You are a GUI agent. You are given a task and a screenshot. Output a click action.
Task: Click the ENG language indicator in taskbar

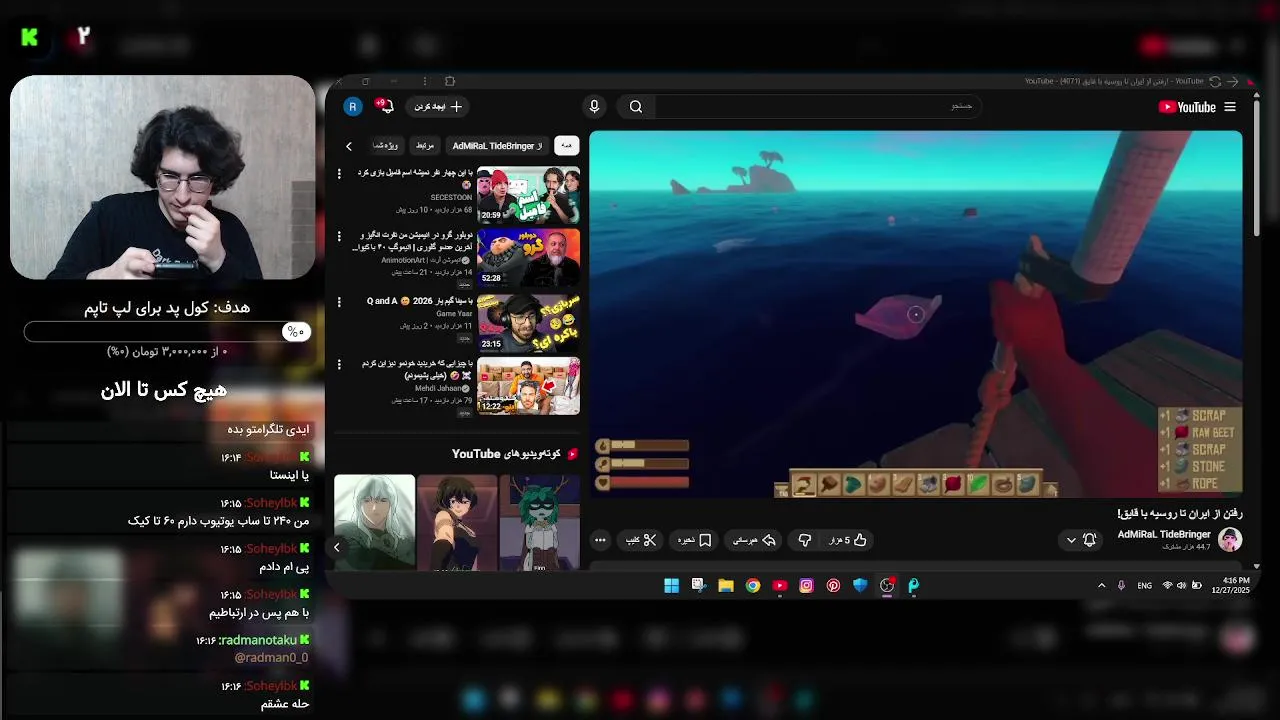[x=1144, y=586]
